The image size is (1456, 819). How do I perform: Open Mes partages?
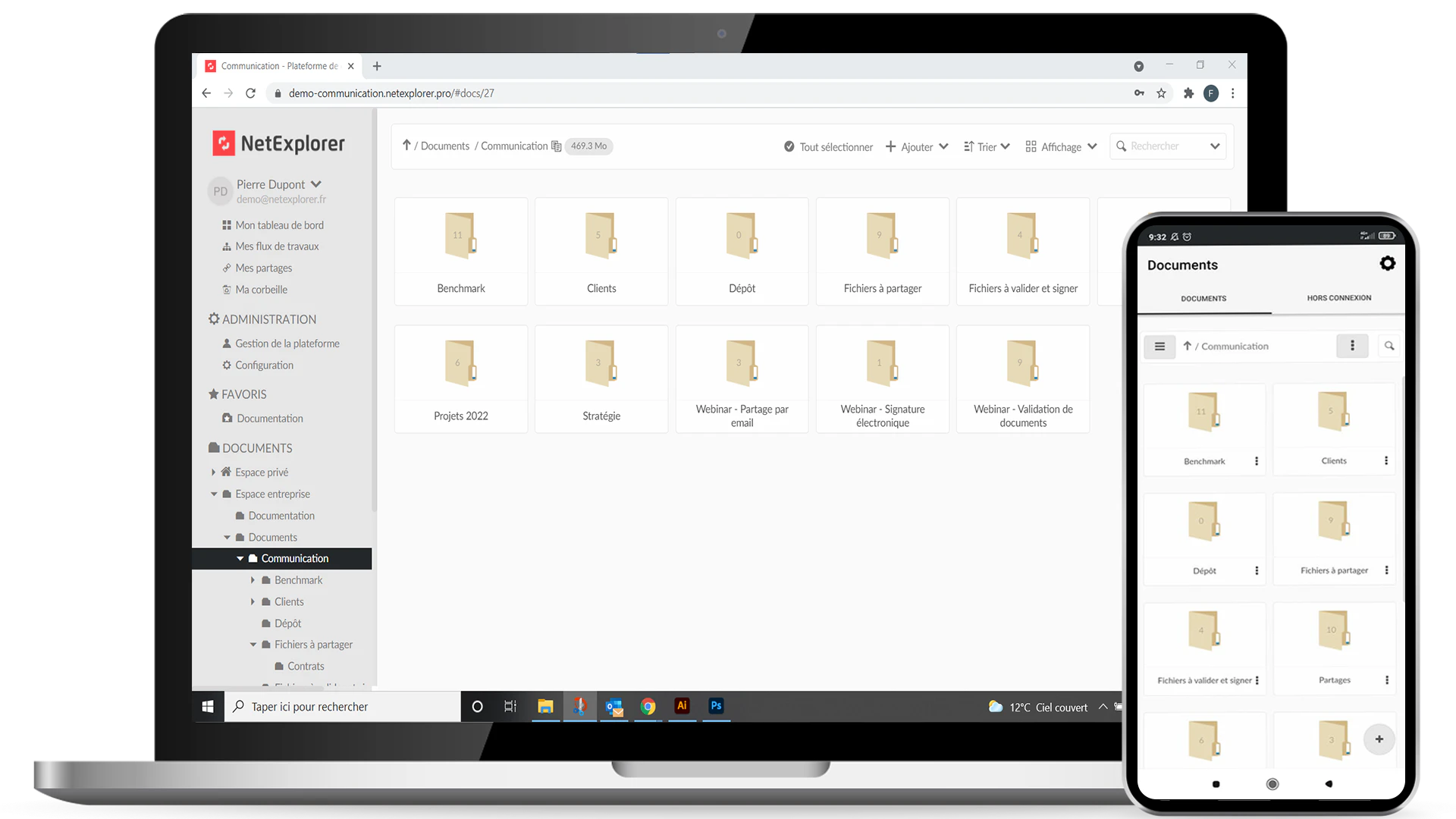[x=257, y=268]
